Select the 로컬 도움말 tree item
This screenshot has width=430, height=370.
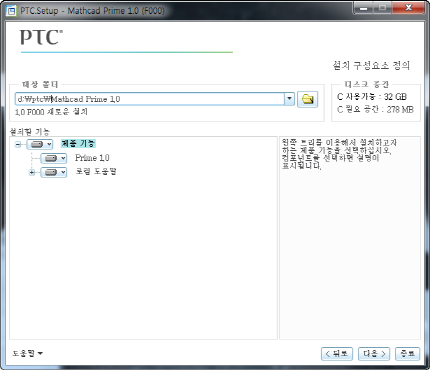96,172
